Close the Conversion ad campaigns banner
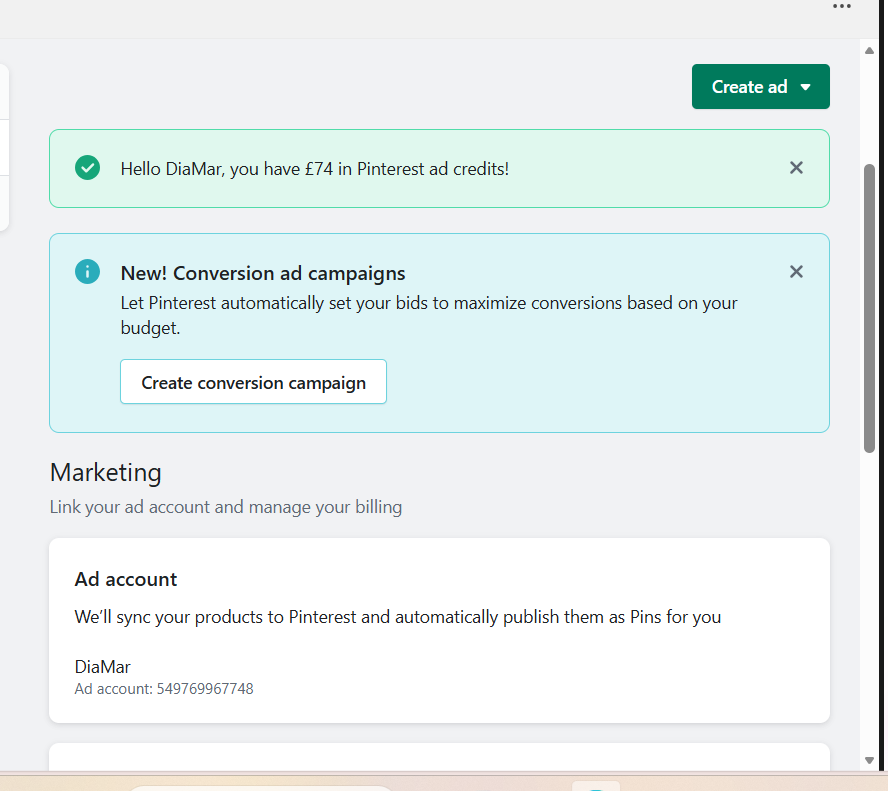The width and height of the screenshot is (888, 791). [x=796, y=272]
